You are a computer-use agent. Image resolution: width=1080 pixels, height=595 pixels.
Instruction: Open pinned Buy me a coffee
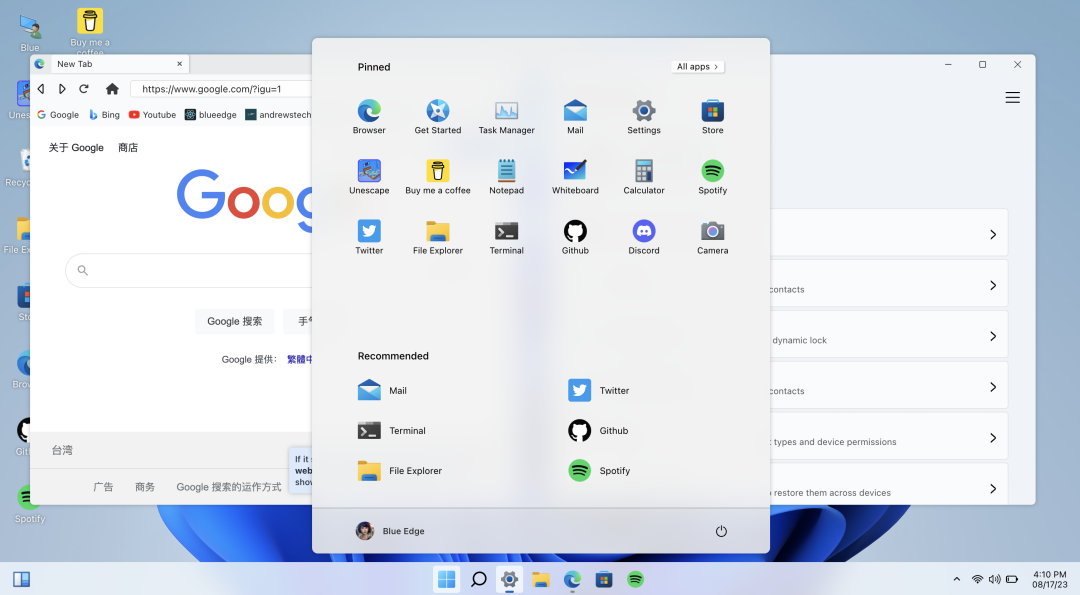click(437, 177)
